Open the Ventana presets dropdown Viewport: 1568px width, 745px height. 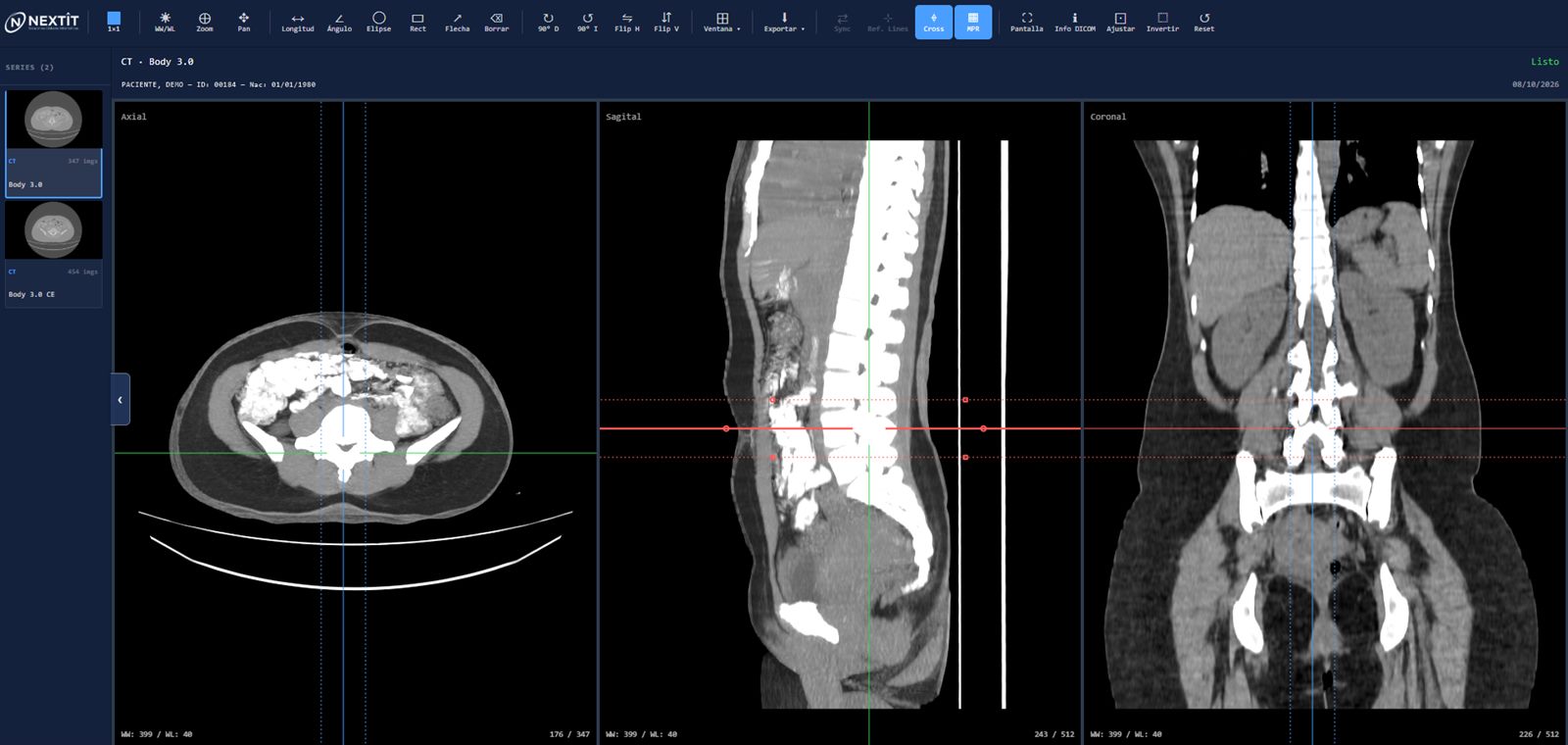722,22
